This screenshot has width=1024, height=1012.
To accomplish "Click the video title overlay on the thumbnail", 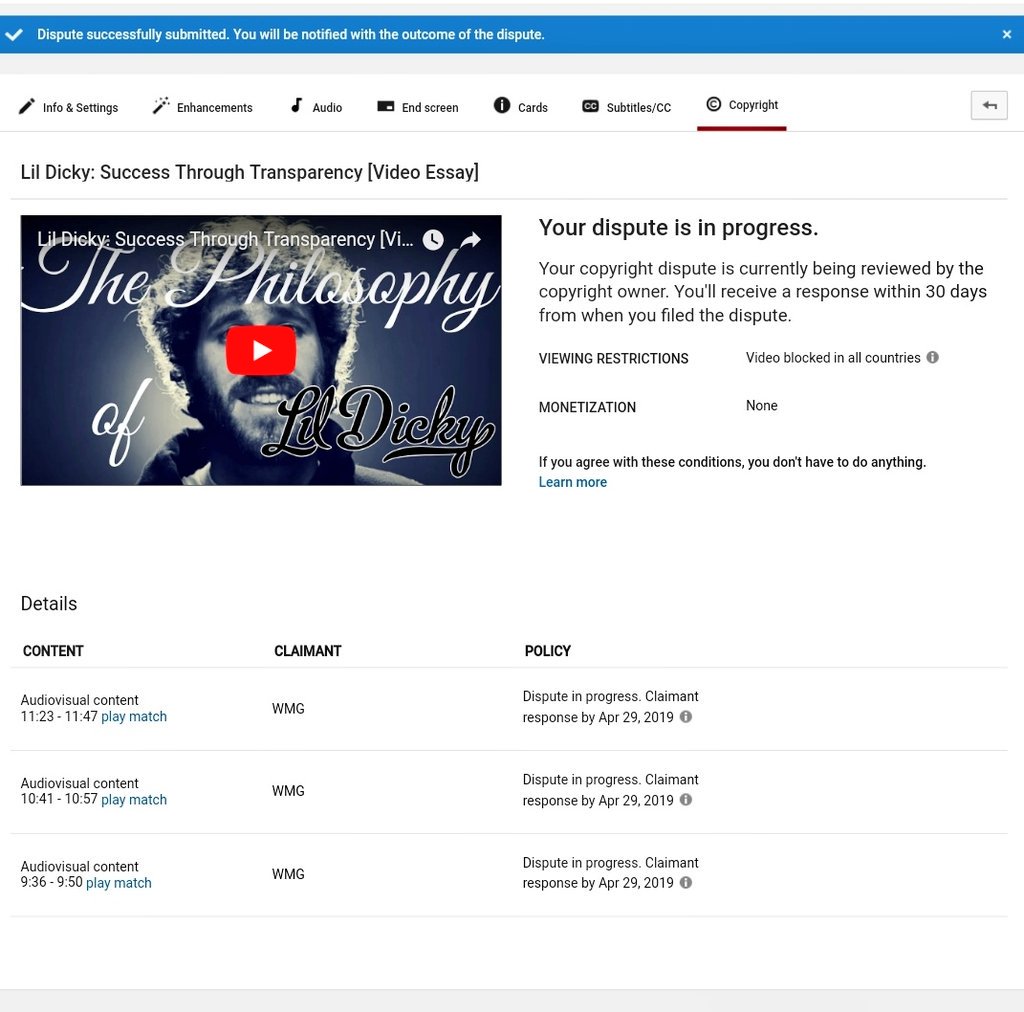I will pyautogui.click(x=225, y=239).
